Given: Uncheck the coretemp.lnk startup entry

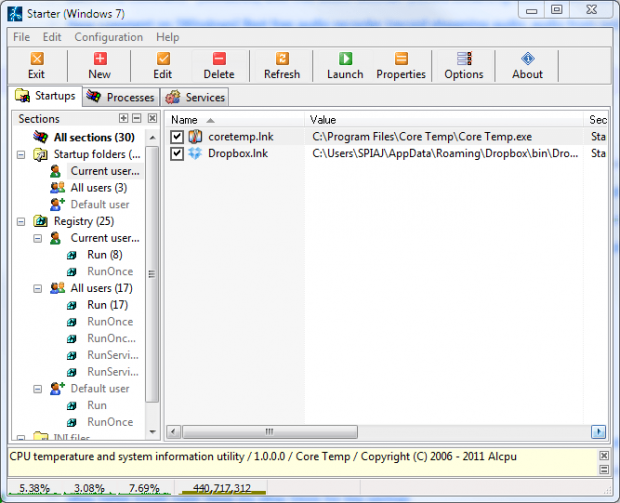Looking at the screenshot, I should 177,137.
